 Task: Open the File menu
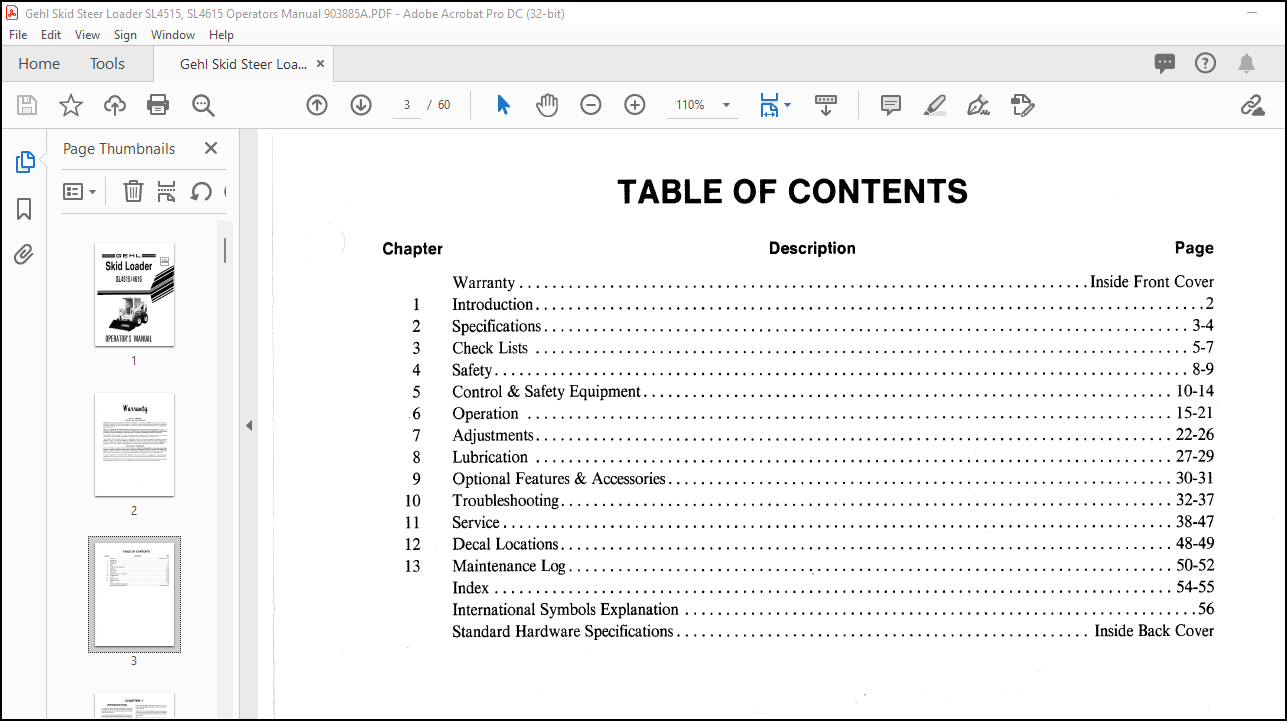click(x=18, y=35)
